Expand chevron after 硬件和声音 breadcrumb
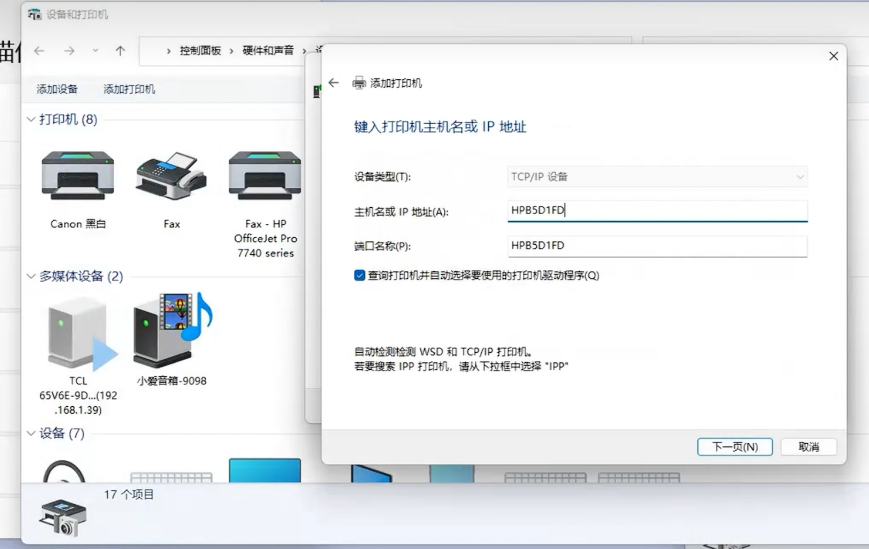The width and height of the screenshot is (869, 549). (x=304, y=51)
